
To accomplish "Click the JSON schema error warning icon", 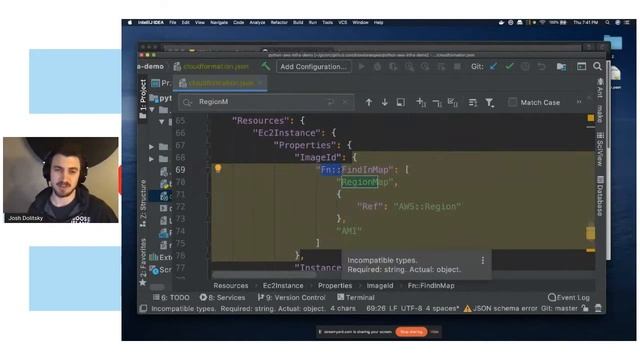I will coord(467,309).
